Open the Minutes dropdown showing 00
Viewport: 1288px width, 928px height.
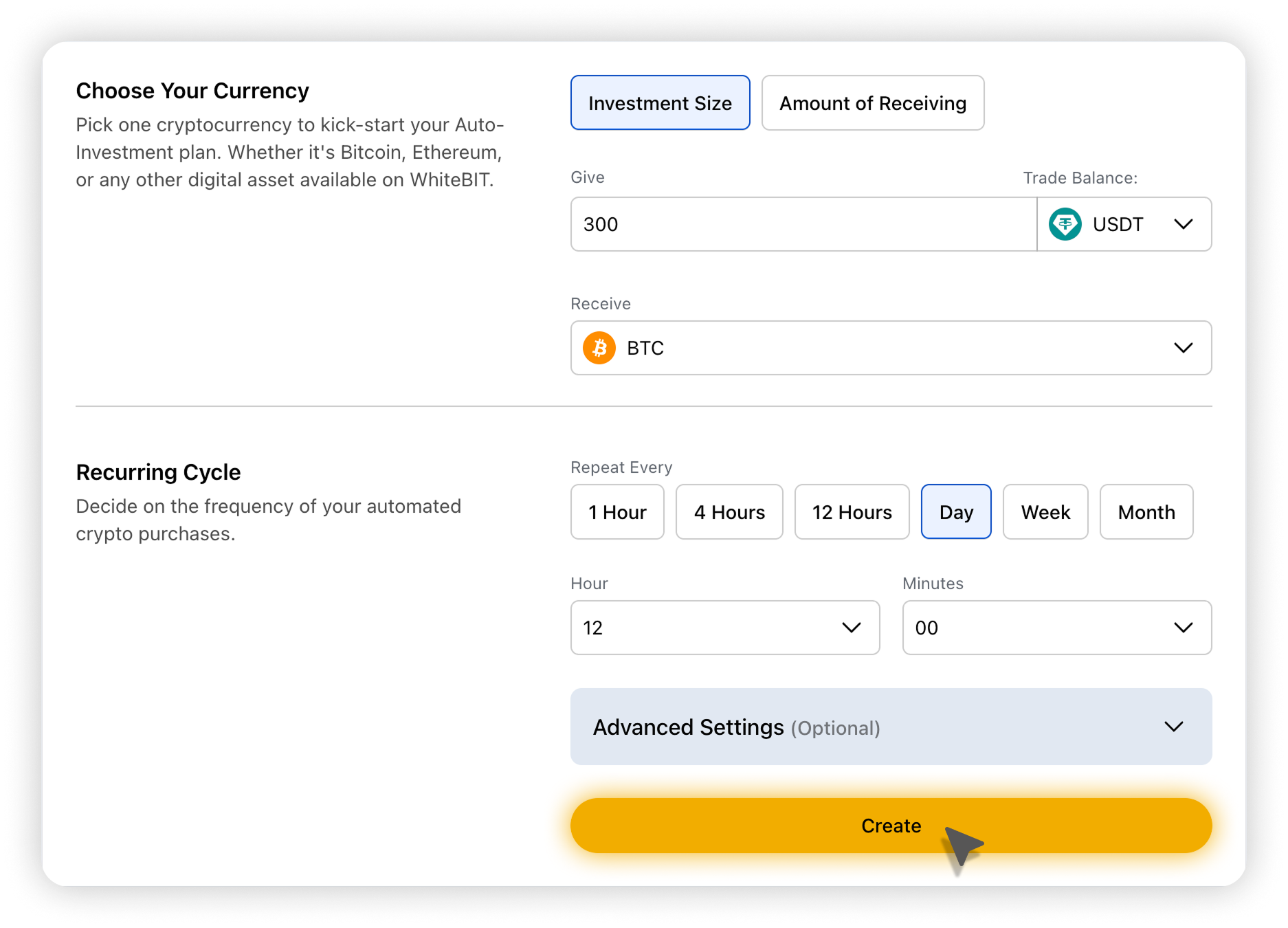(1056, 628)
